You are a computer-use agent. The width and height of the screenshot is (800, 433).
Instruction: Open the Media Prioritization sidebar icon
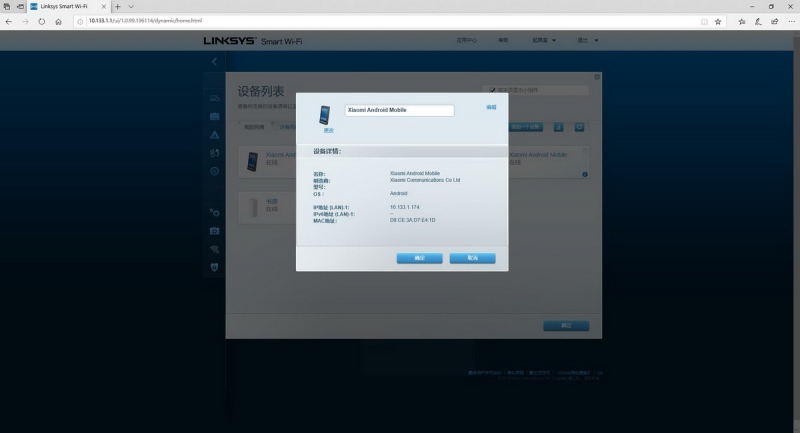coord(215,153)
